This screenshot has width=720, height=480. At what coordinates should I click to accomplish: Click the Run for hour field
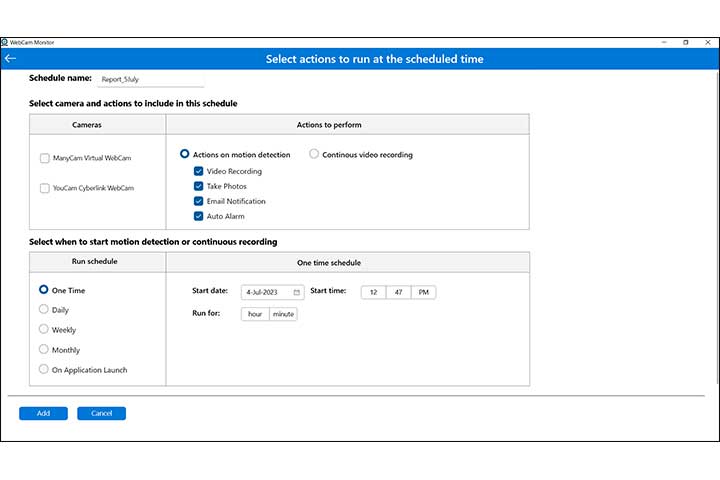pos(255,313)
